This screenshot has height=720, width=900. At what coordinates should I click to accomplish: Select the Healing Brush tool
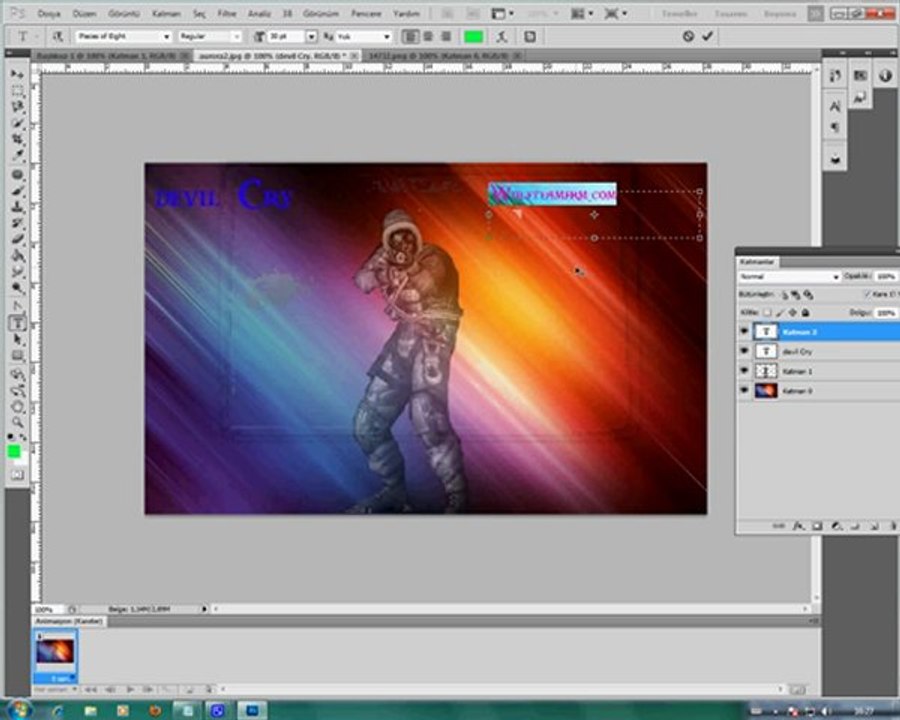[x=17, y=174]
